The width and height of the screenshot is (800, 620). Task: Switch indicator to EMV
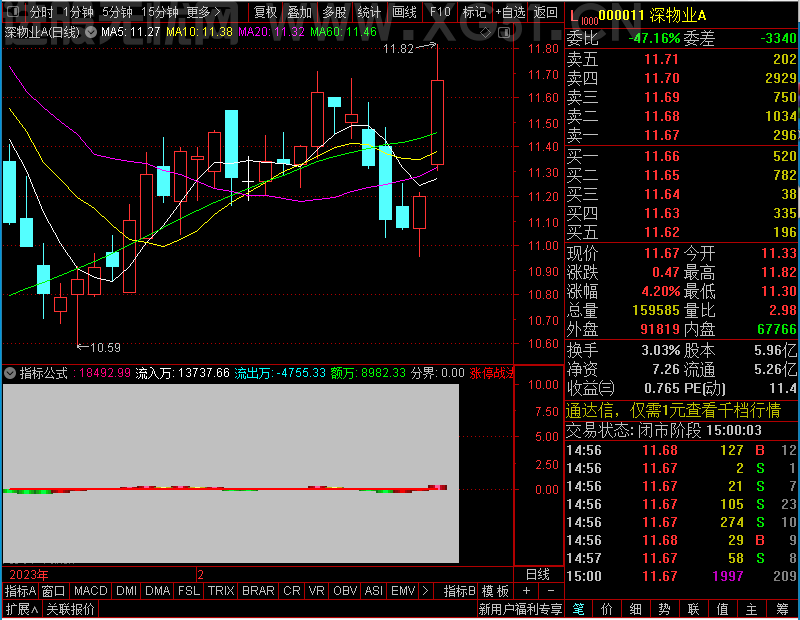coord(403,591)
